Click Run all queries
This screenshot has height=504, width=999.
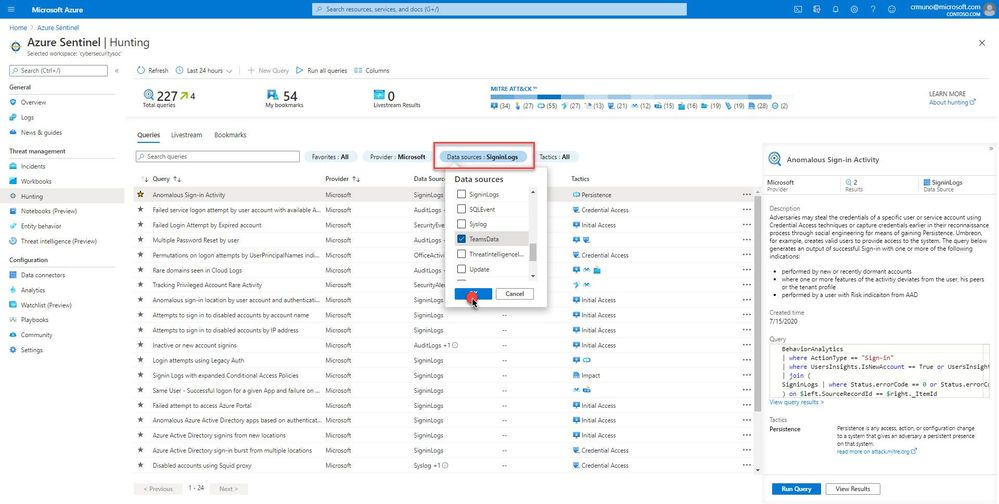tap(322, 71)
